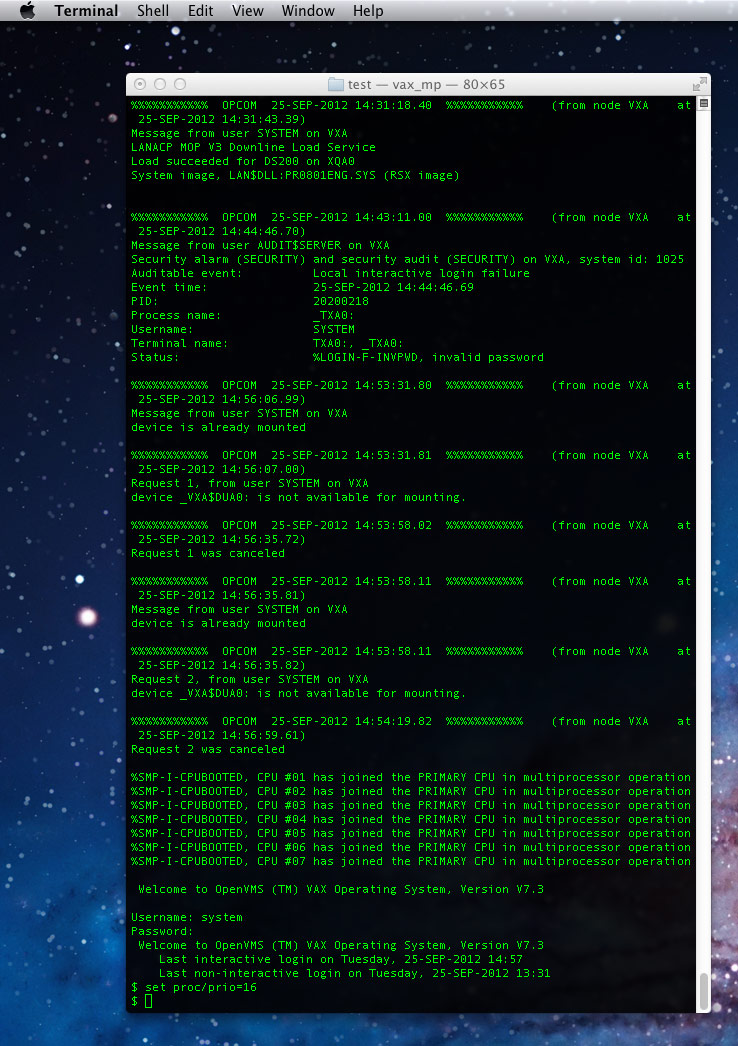
Task: Zoom the terminal window with third title button
Action: pyautogui.click(x=180, y=85)
